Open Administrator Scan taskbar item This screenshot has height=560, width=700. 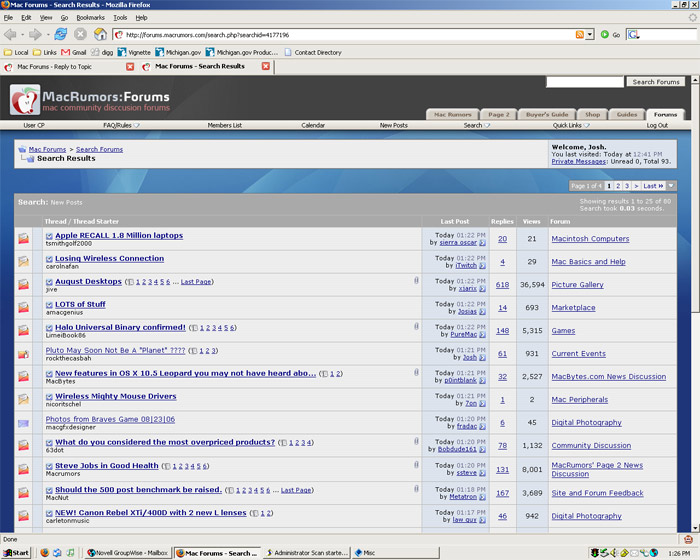pos(307,553)
